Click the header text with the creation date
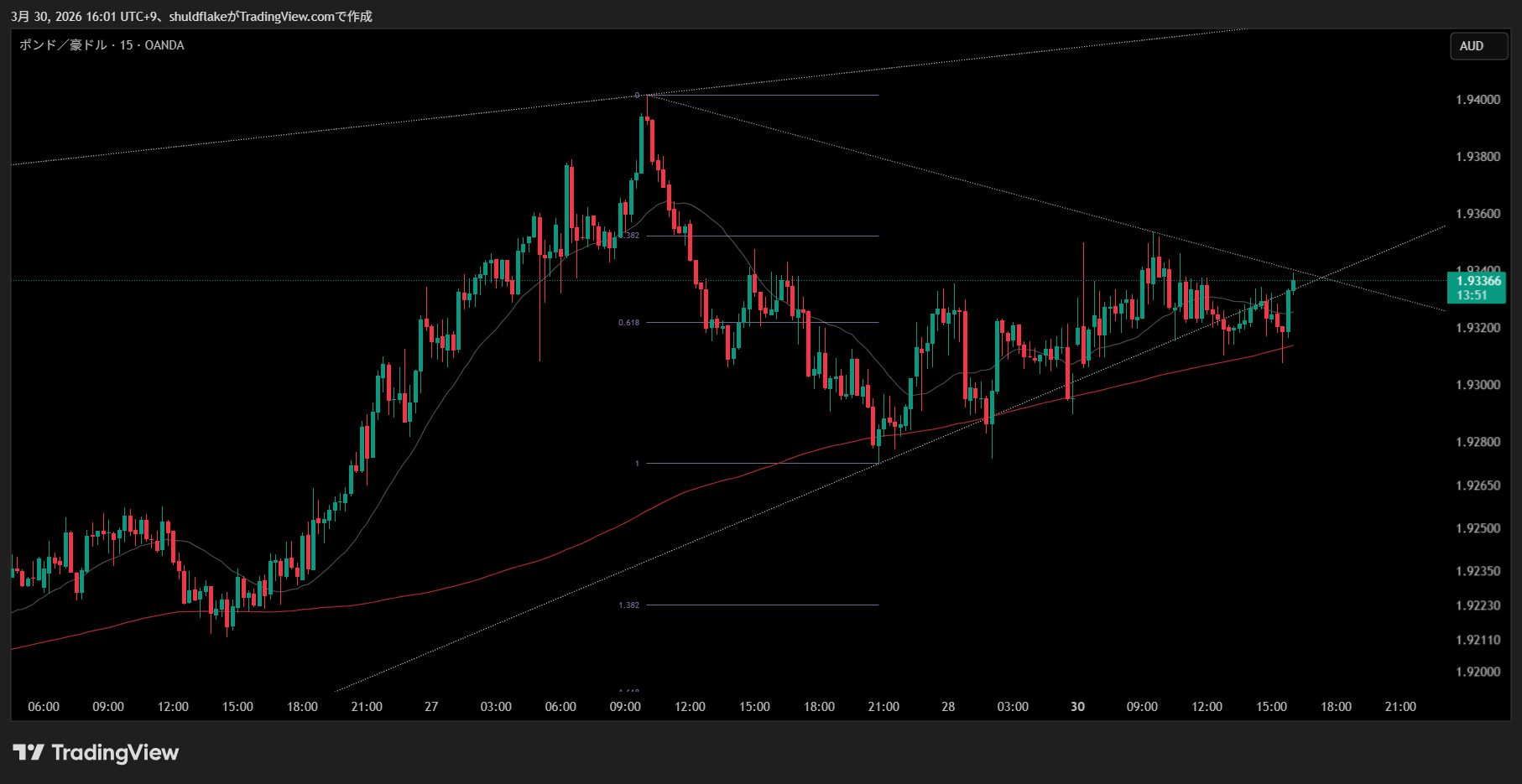The height and width of the screenshot is (784, 1522). coord(191,17)
